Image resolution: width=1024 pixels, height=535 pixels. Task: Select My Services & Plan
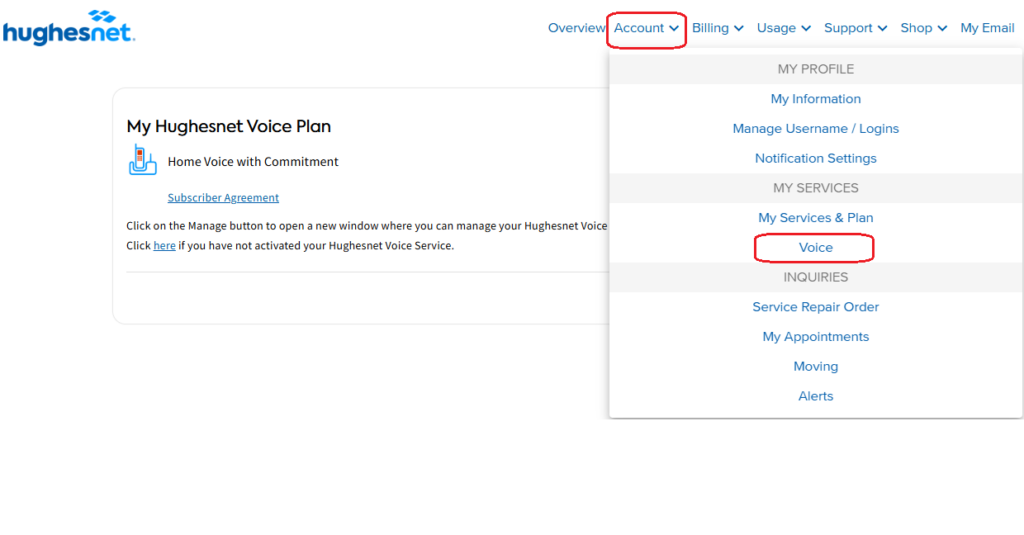click(815, 218)
